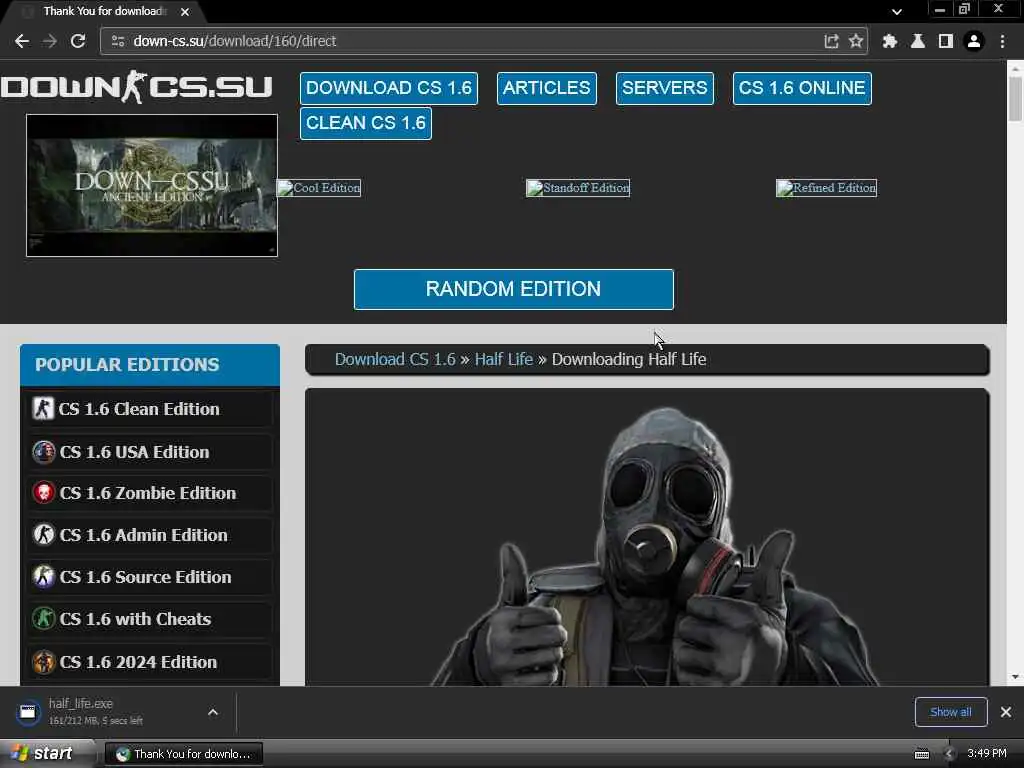Click Show all downloads button
The image size is (1024, 768).
tap(951, 712)
